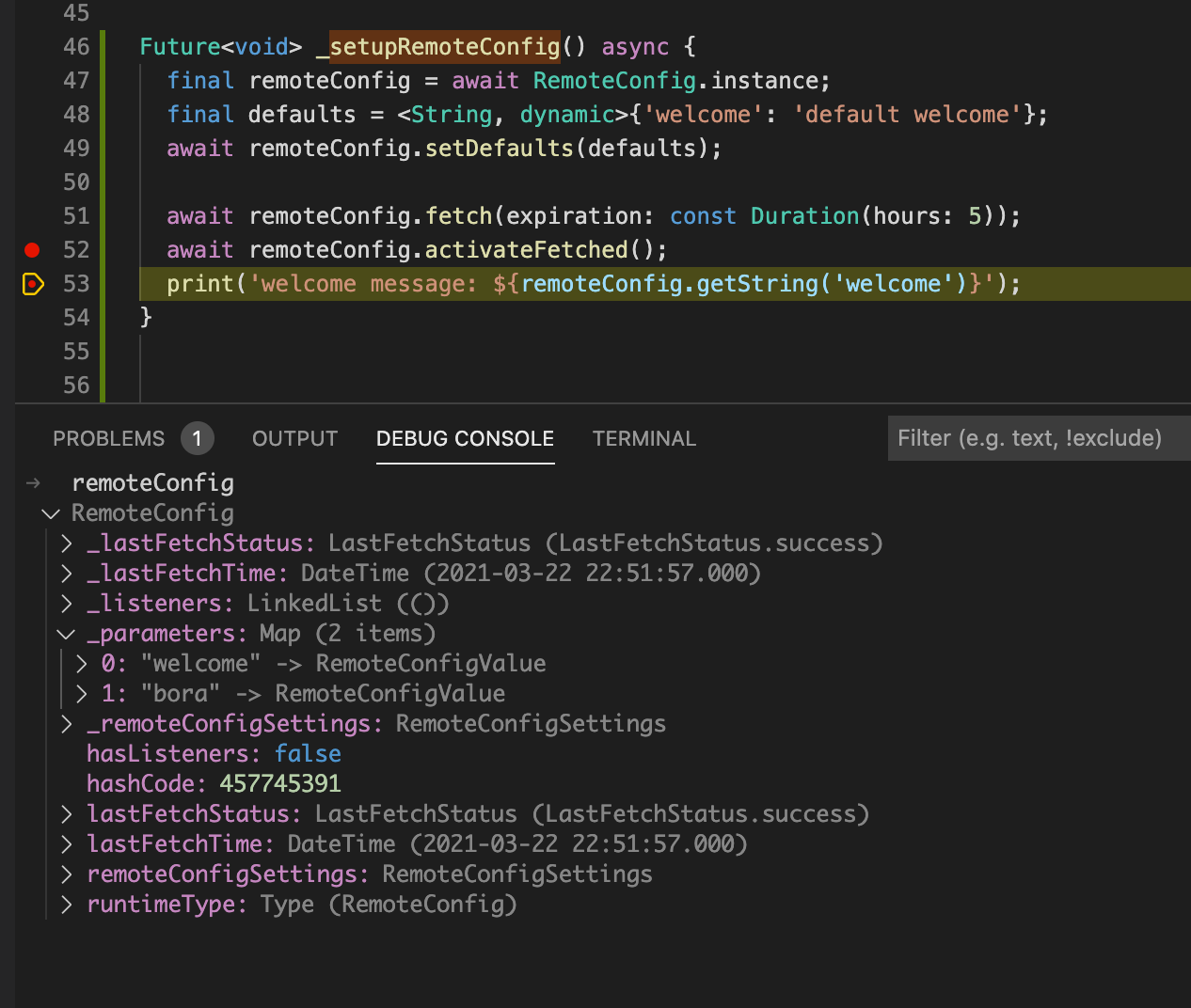Click the fetch call on line 51
The image size is (1191, 1008).
pyautogui.click(x=458, y=216)
